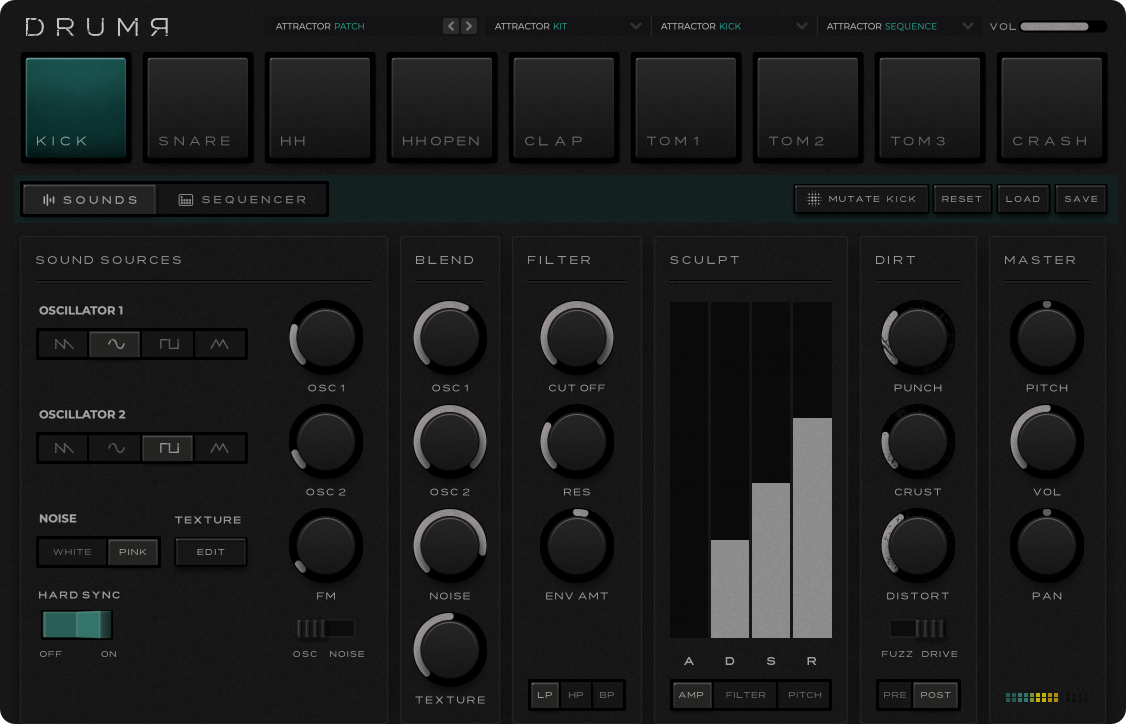Image resolution: width=1126 pixels, height=724 pixels.
Task: Select the Clap pad
Action: [564, 108]
